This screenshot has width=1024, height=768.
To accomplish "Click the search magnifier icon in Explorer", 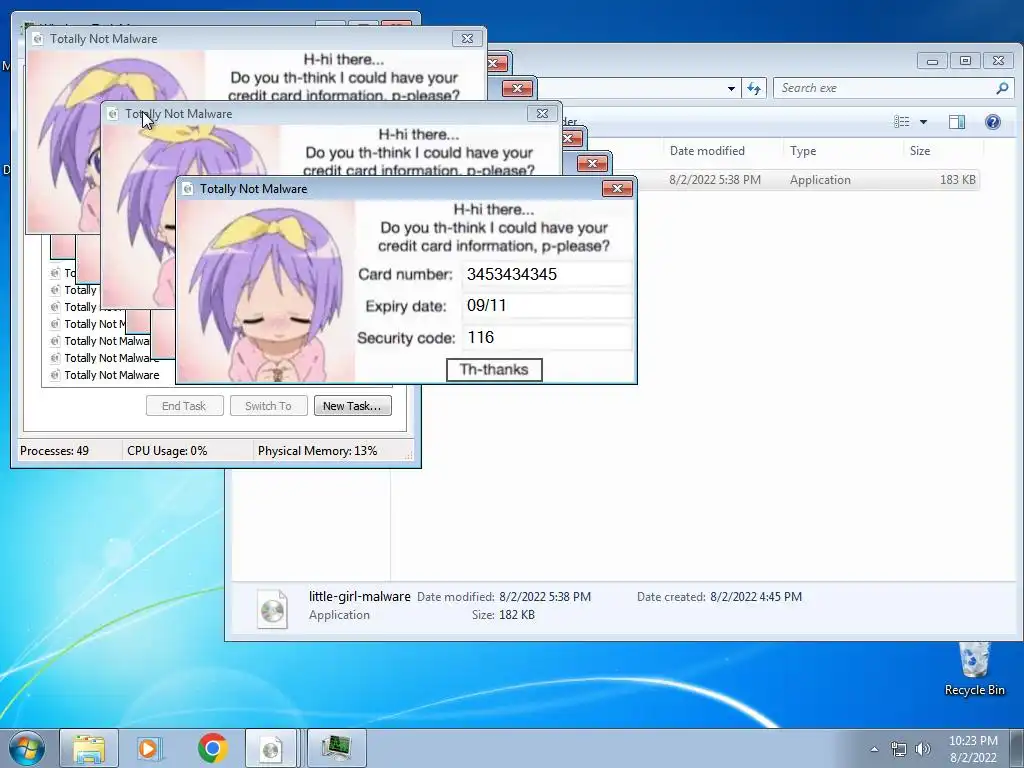I will [1002, 88].
